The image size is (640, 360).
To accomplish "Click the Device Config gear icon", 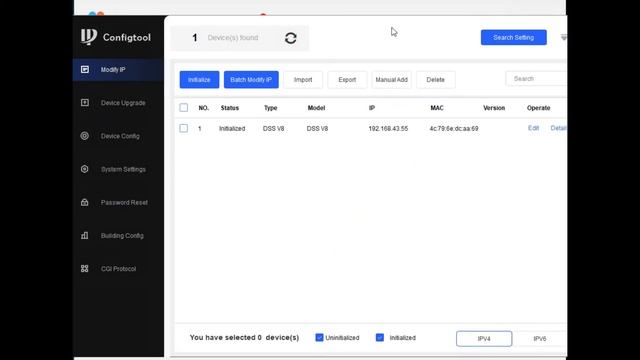I will point(84,136).
